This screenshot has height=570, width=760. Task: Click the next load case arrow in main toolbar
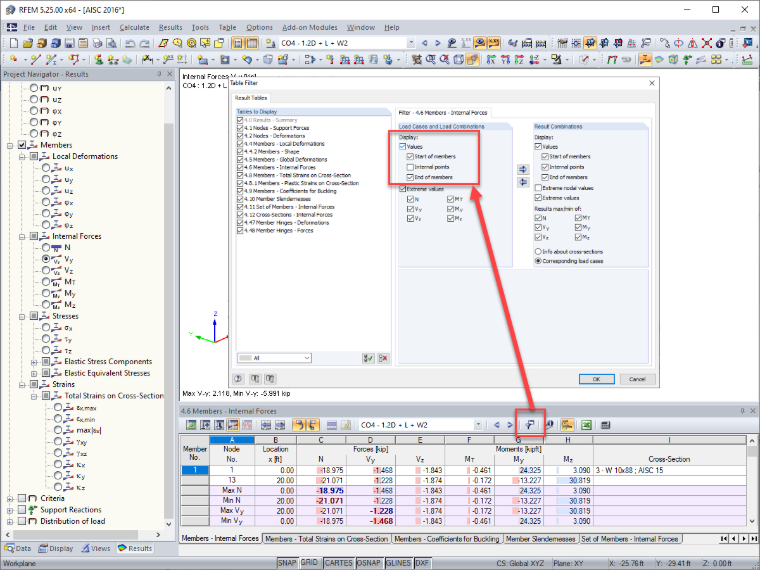438,43
